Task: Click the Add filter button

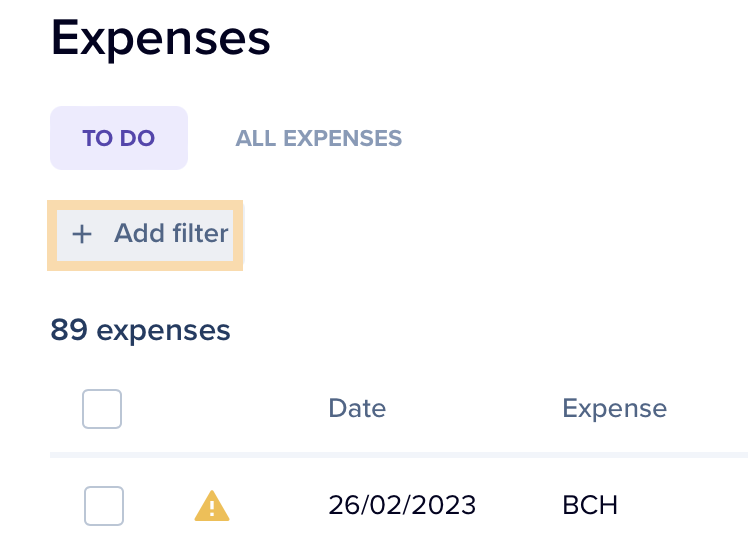Action: [145, 235]
